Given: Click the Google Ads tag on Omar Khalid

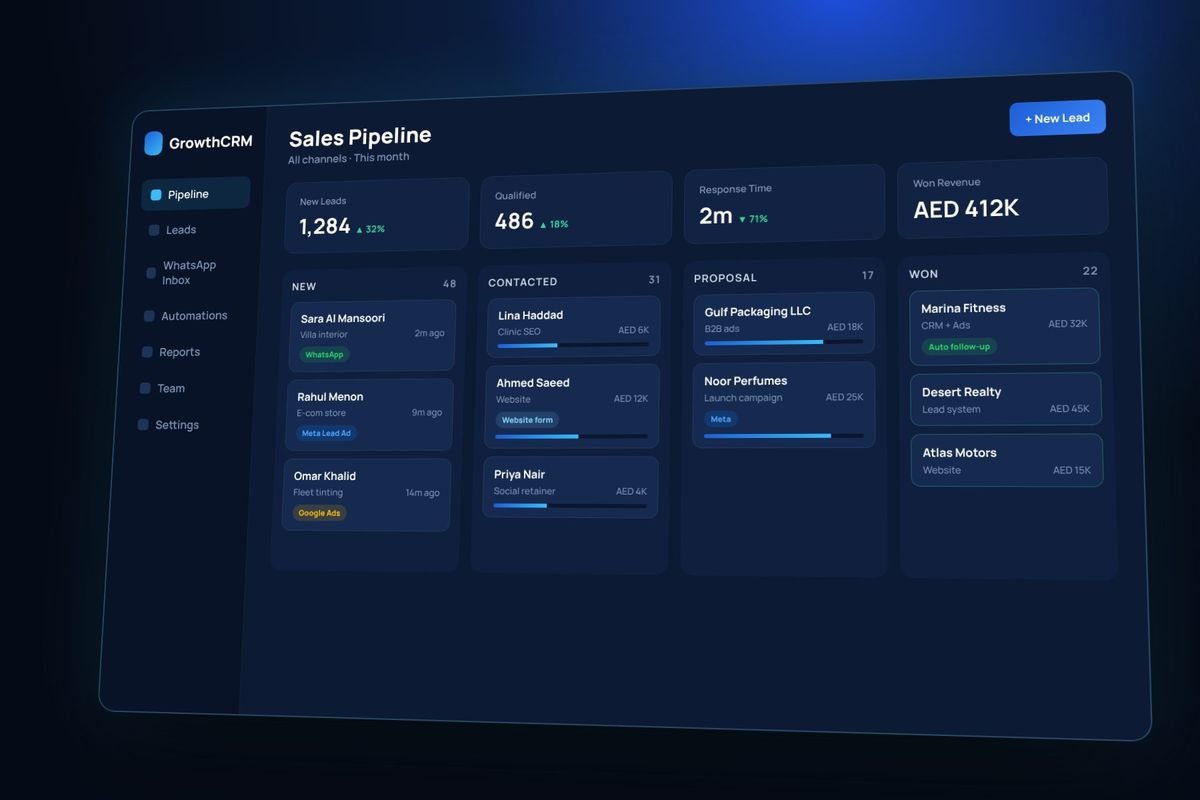Looking at the screenshot, I should (319, 513).
